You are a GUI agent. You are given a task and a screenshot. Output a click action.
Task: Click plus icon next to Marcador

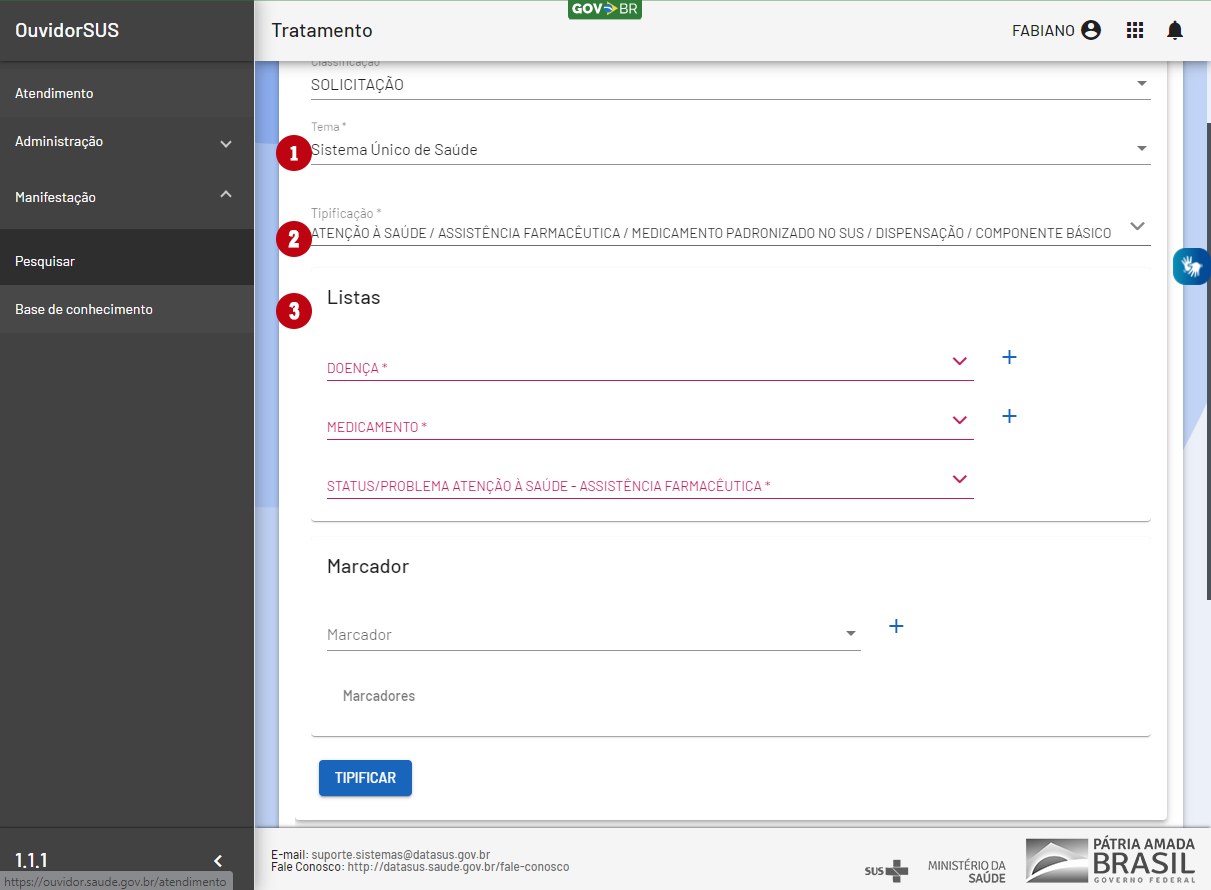coord(896,626)
